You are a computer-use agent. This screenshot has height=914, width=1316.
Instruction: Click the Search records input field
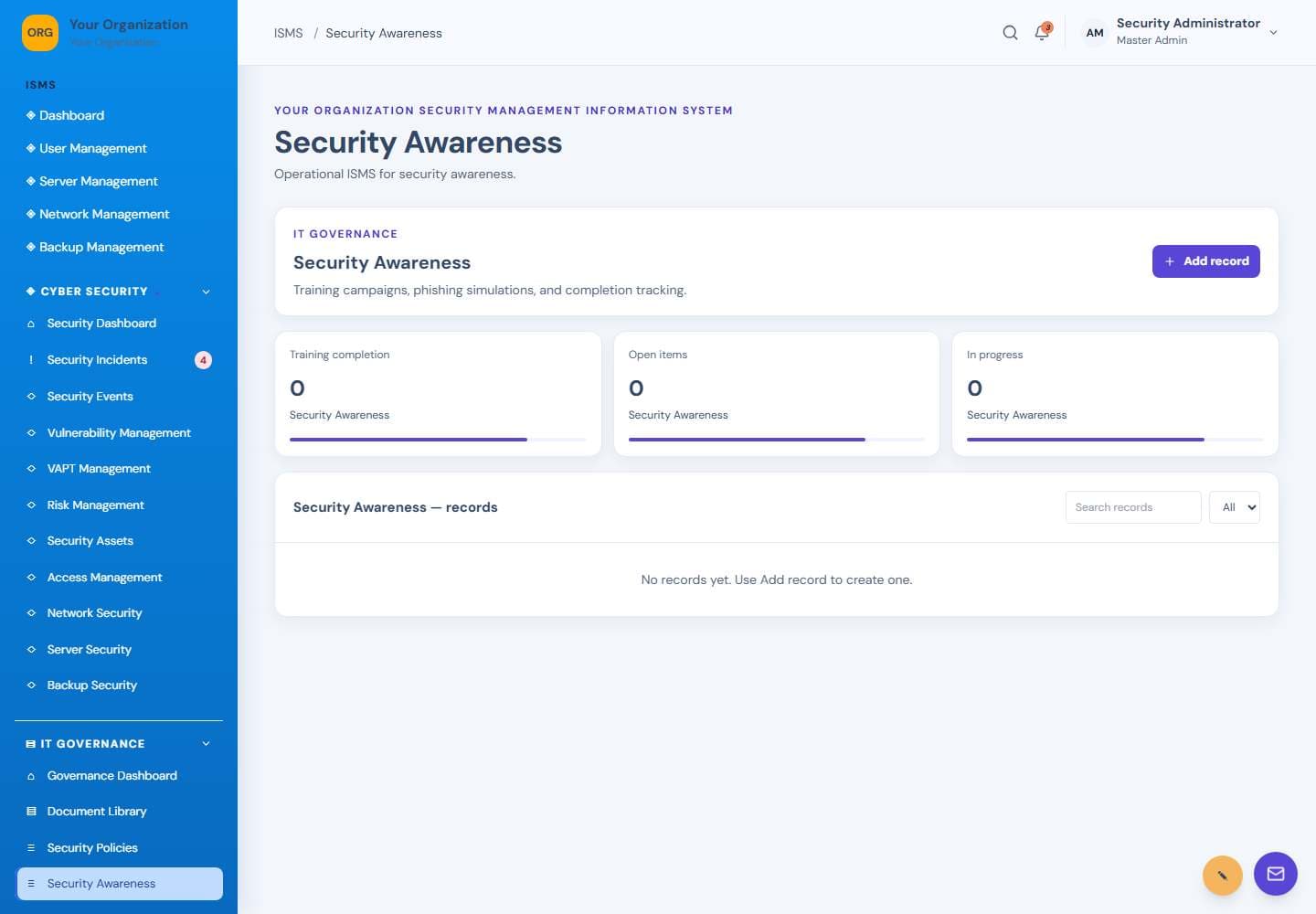tap(1133, 507)
